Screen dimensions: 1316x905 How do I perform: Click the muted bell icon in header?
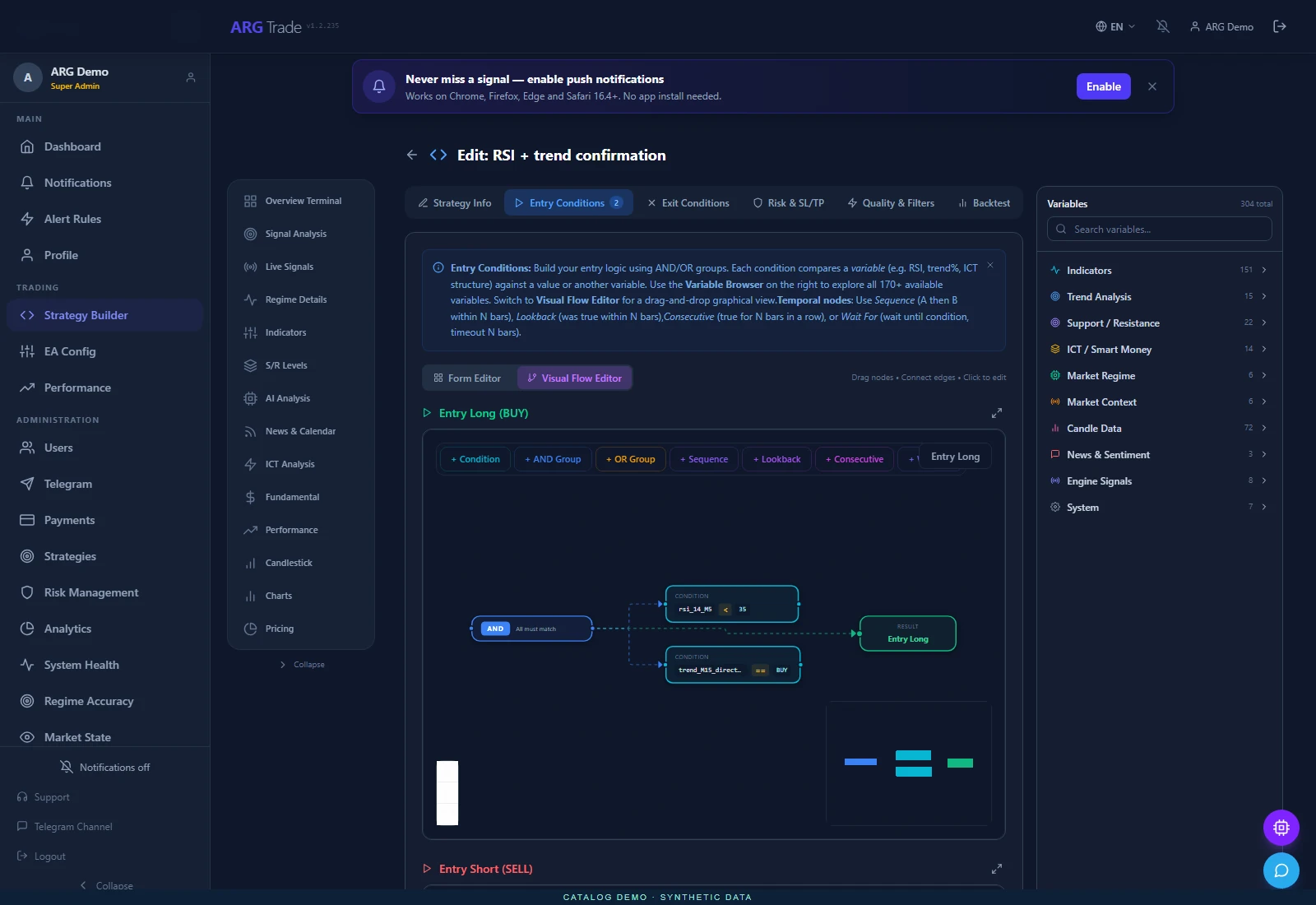pos(1163,26)
